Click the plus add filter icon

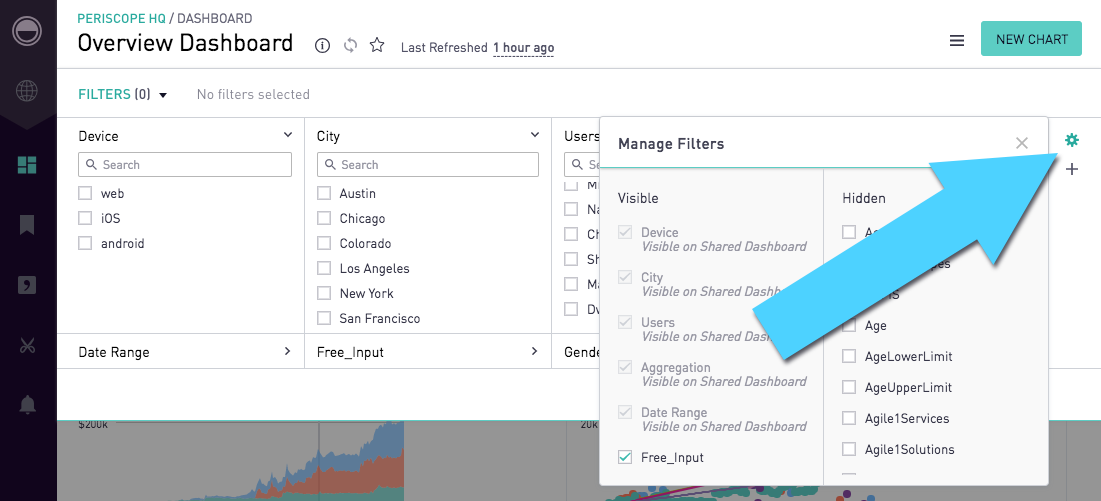(x=1072, y=169)
